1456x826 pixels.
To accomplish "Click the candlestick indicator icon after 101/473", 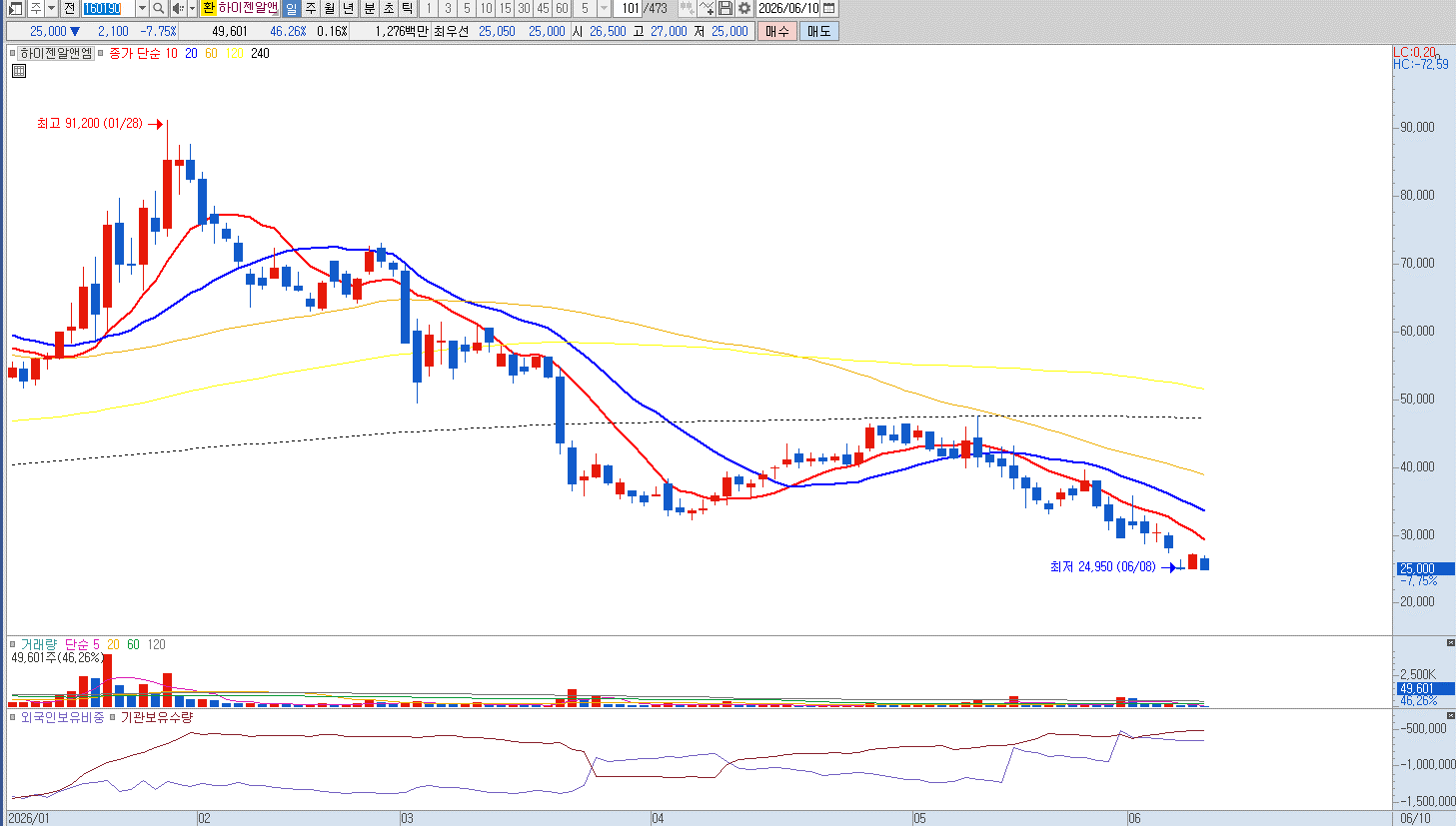I will tap(687, 8).
